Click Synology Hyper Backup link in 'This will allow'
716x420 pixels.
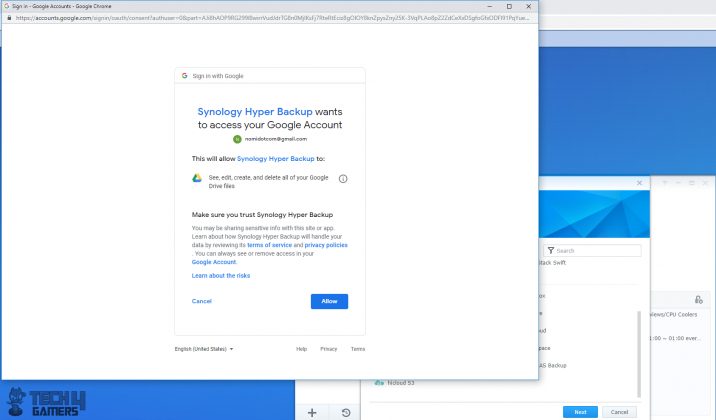point(276,159)
